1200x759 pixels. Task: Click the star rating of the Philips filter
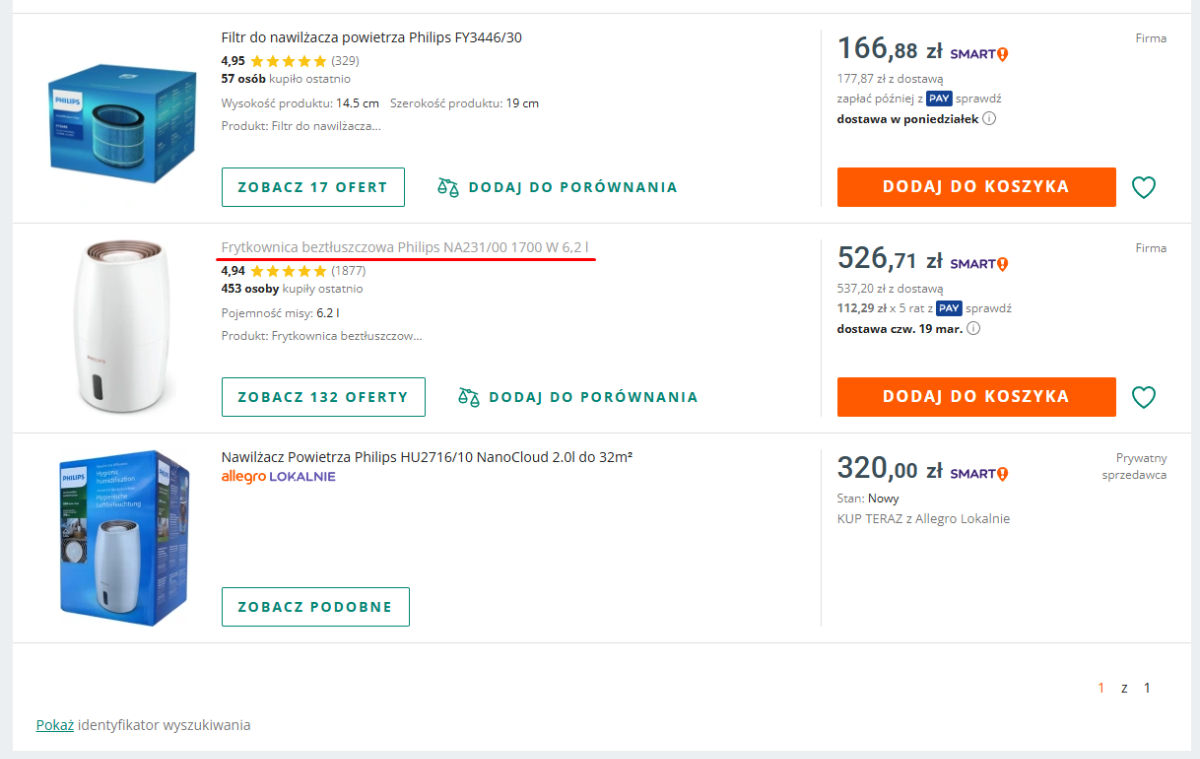click(x=288, y=61)
